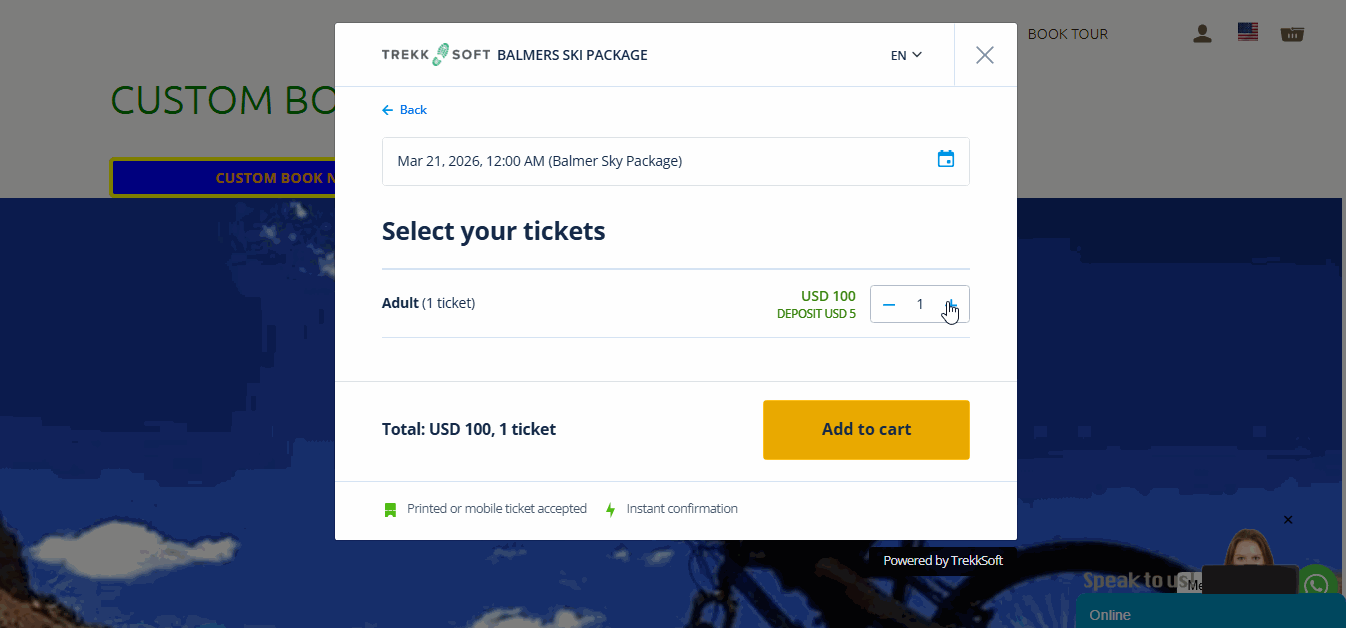
Task: Click the user account profile icon
Action: tap(1202, 34)
